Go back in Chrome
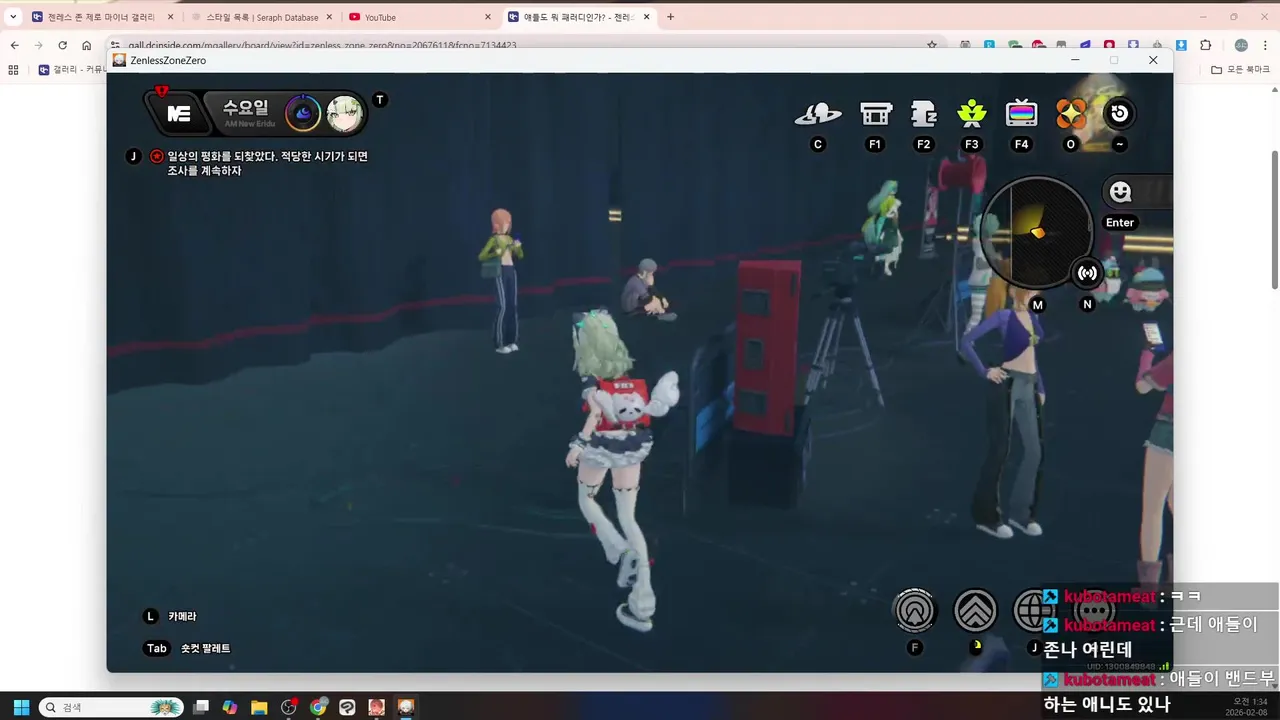Screen dimensions: 1280x720 pos(14,45)
